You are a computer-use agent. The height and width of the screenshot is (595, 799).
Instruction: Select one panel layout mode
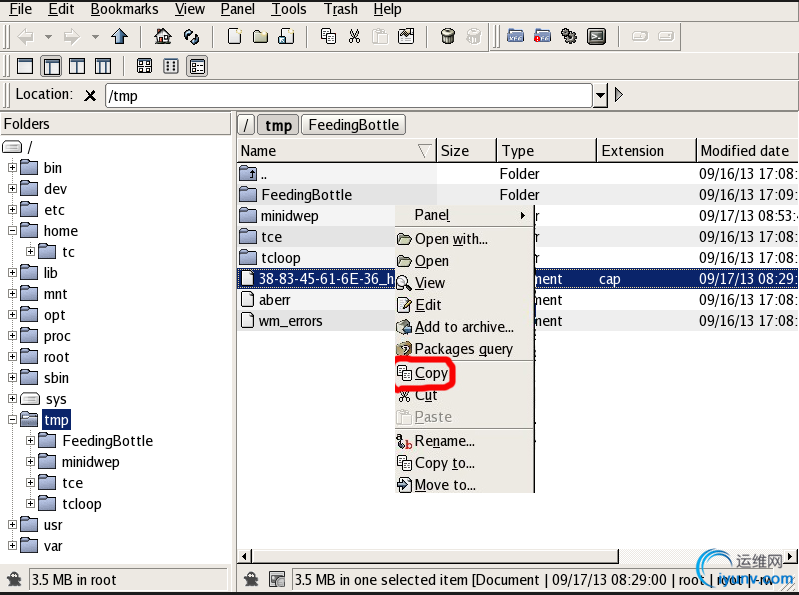coord(25,66)
